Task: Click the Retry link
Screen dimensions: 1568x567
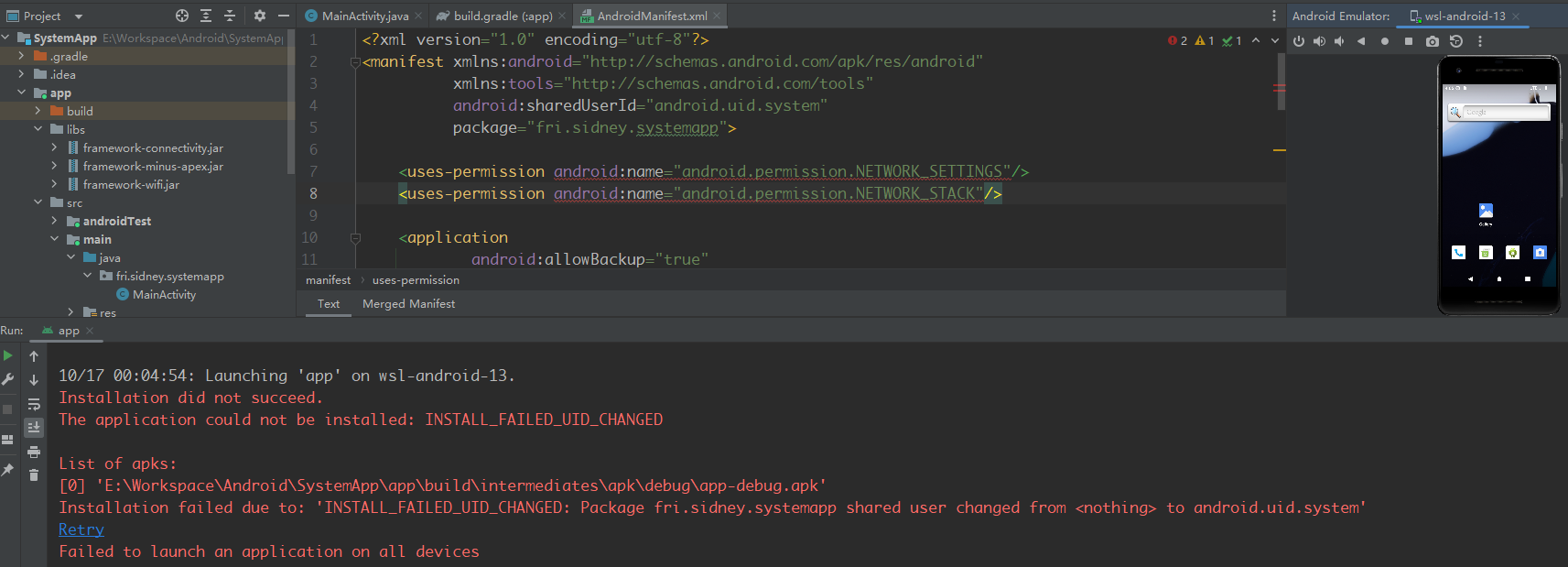Action: (81, 529)
